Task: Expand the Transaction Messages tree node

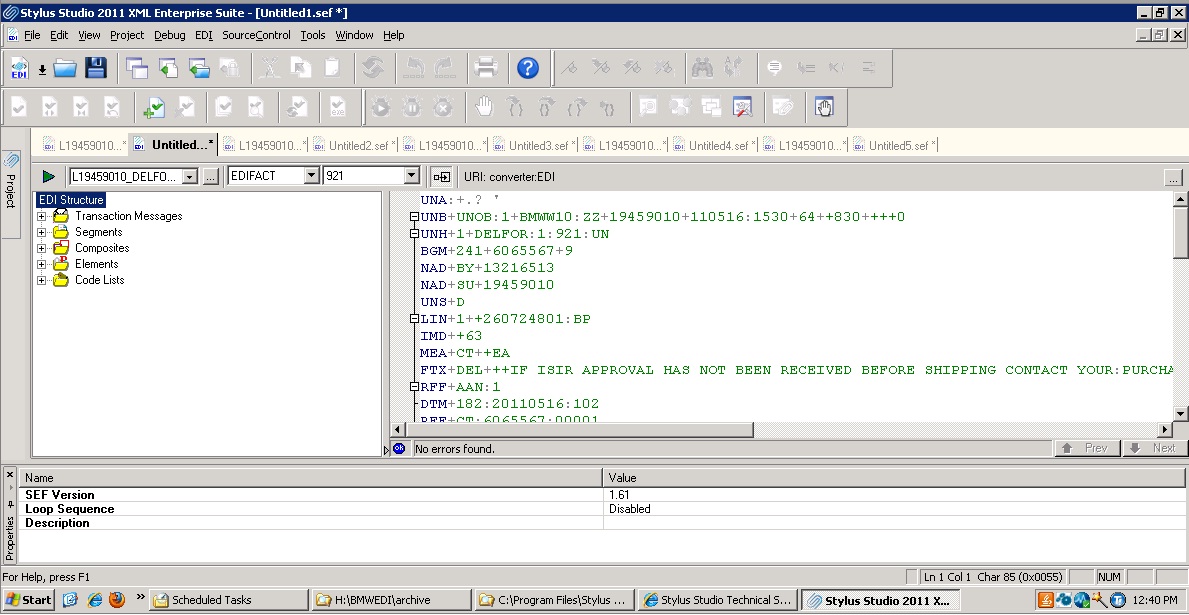Action: click(x=42, y=216)
